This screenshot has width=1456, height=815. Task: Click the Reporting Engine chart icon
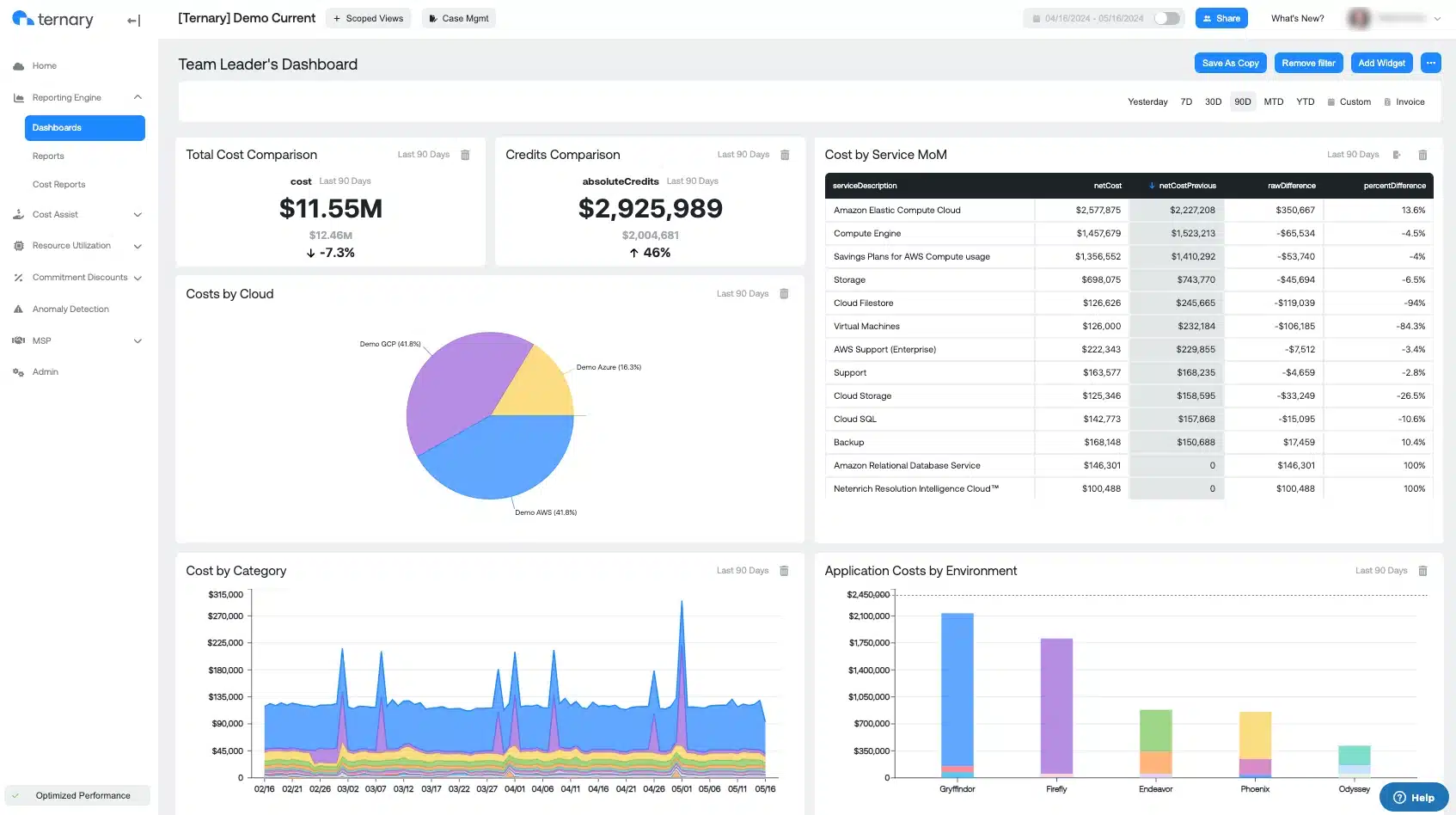click(18, 98)
